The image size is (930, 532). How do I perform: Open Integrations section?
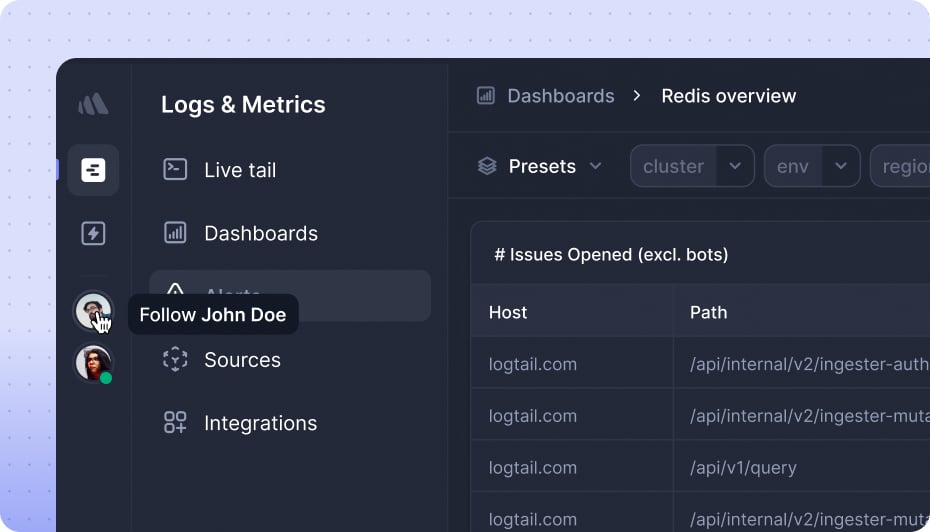pyautogui.click(x=260, y=423)
